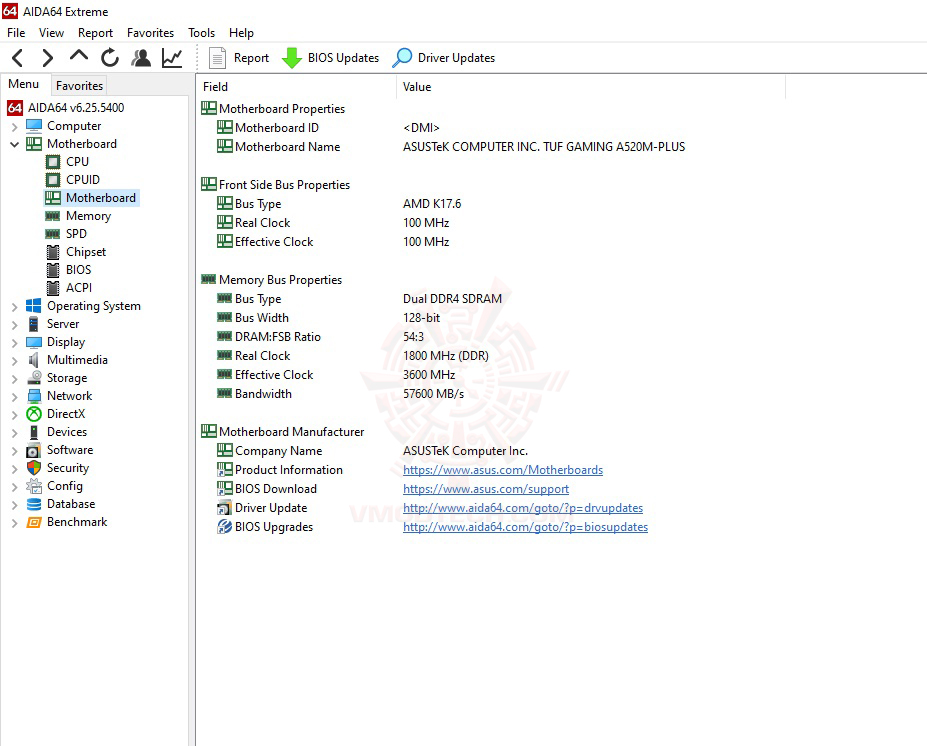Viewport: 927px width, 746px height.
Task: Expand the Network tree node
Action: coord(14,397)
